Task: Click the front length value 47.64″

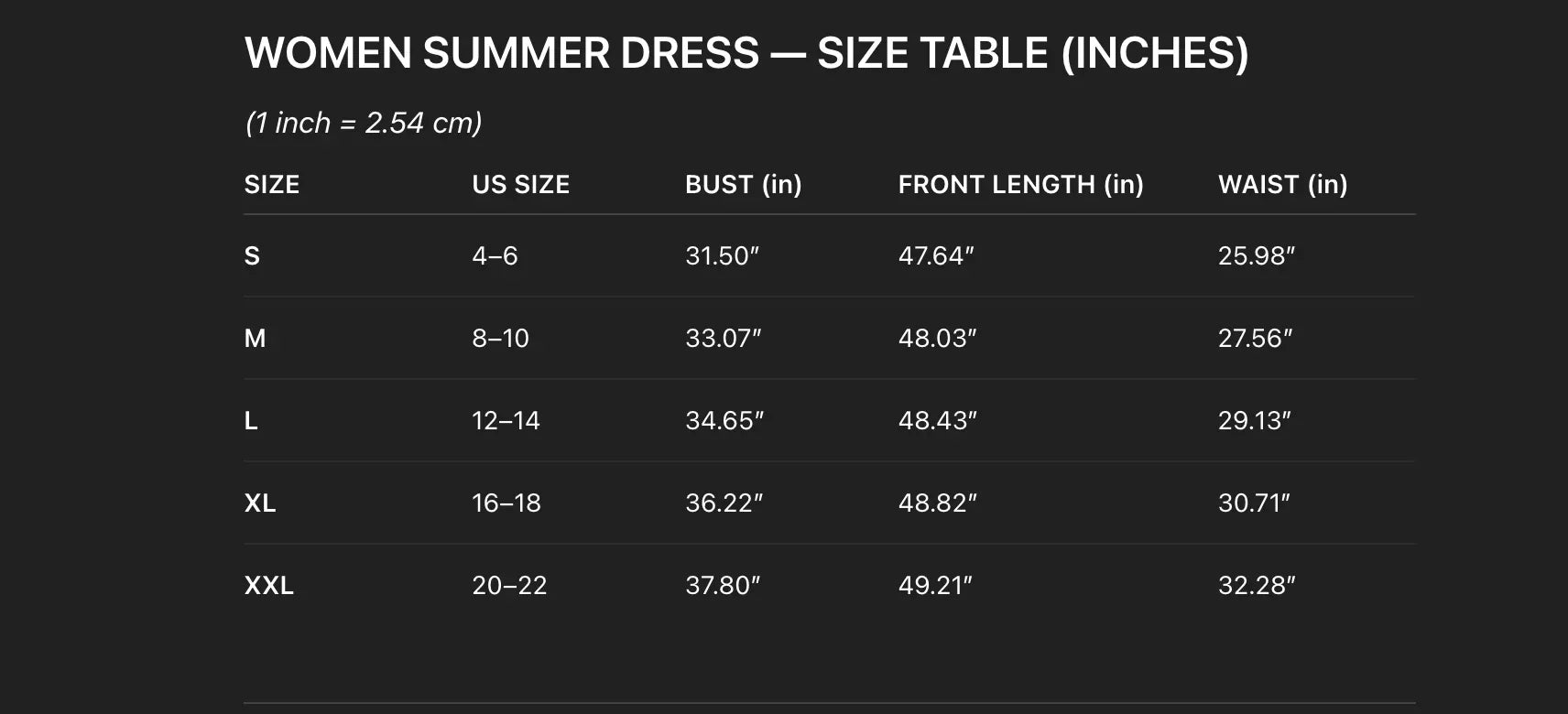Action: (x=935, y=256)
